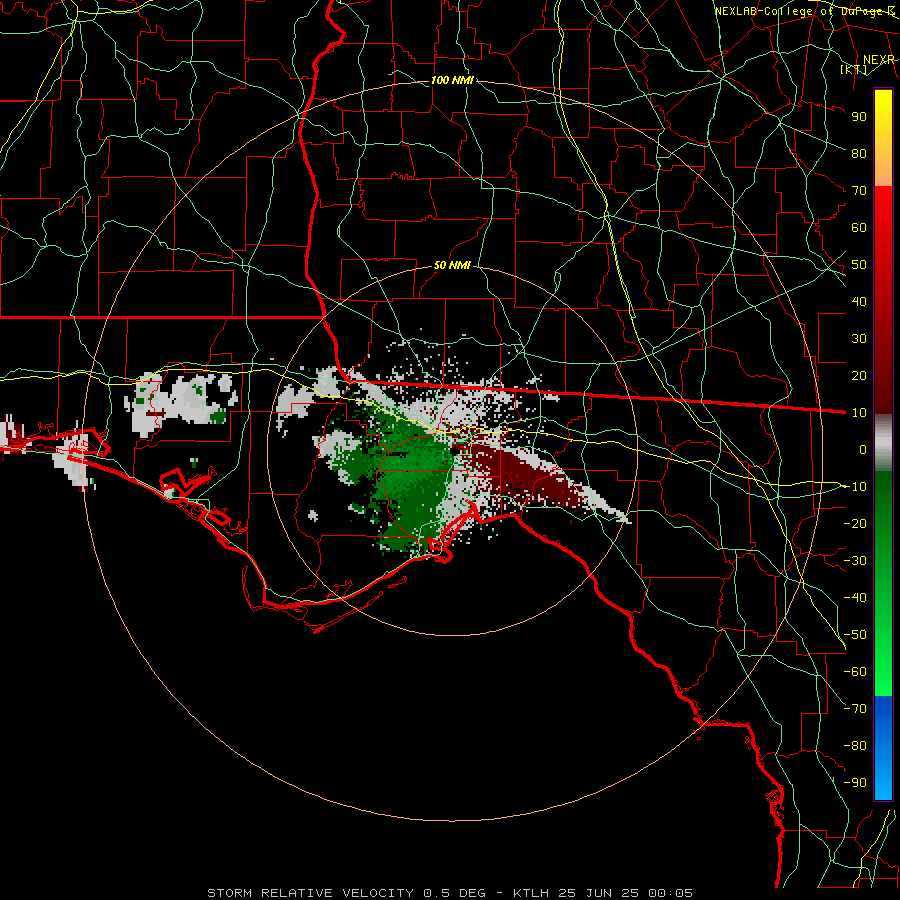Click the "00:05" time stamp
The height and width of the screenshot is (900, 900).
670,893
